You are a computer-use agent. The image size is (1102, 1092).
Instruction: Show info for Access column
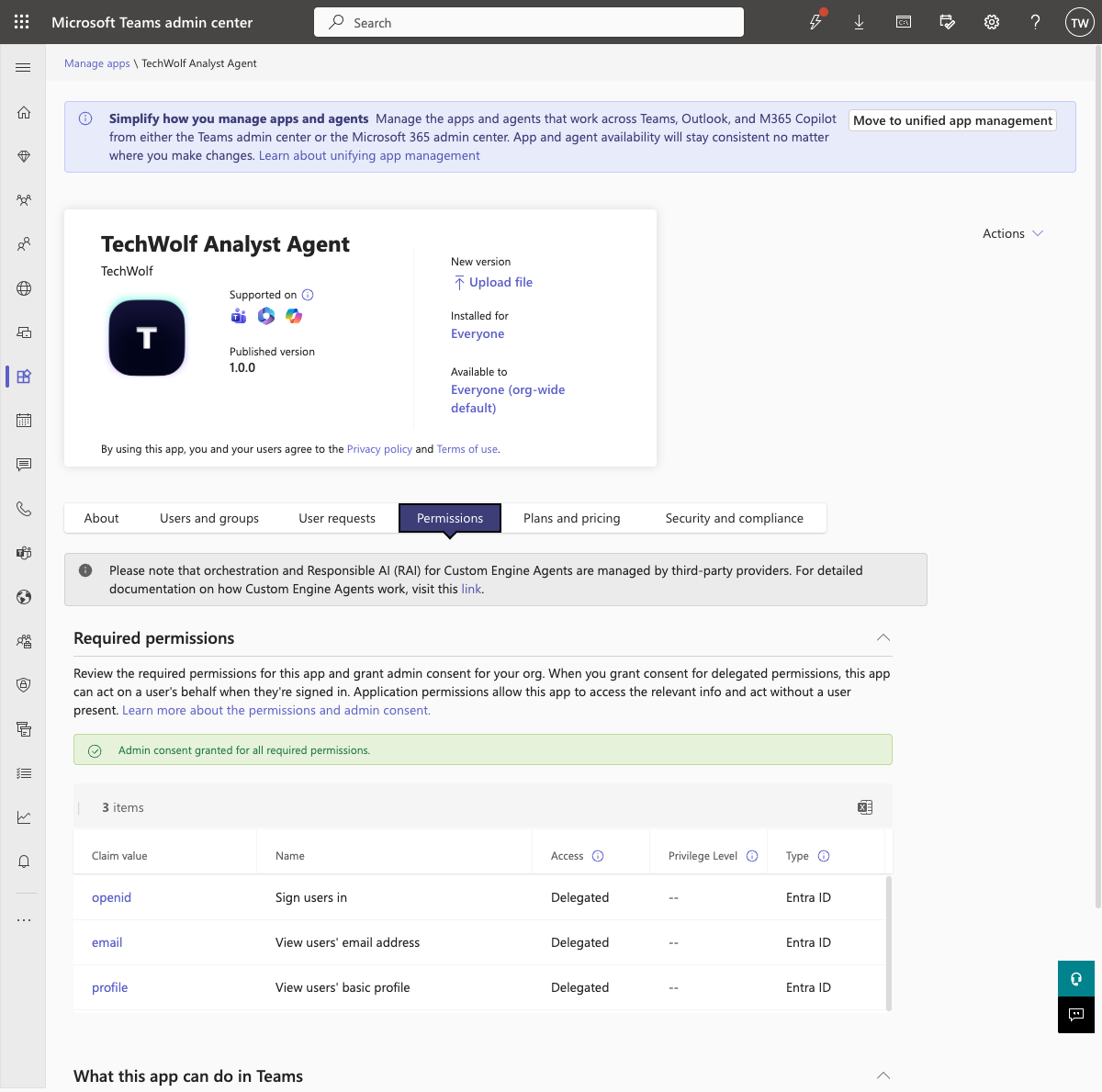pos(598,856)
